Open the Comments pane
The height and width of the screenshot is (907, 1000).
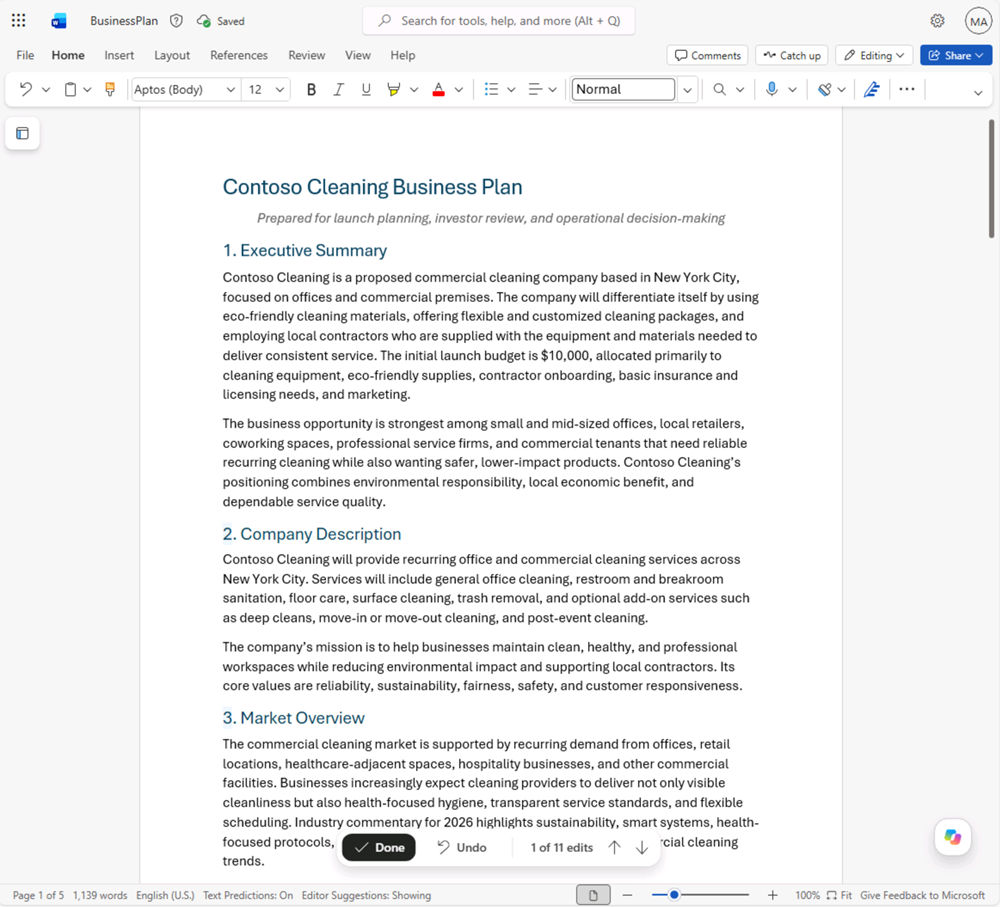(x=708, y=55)
